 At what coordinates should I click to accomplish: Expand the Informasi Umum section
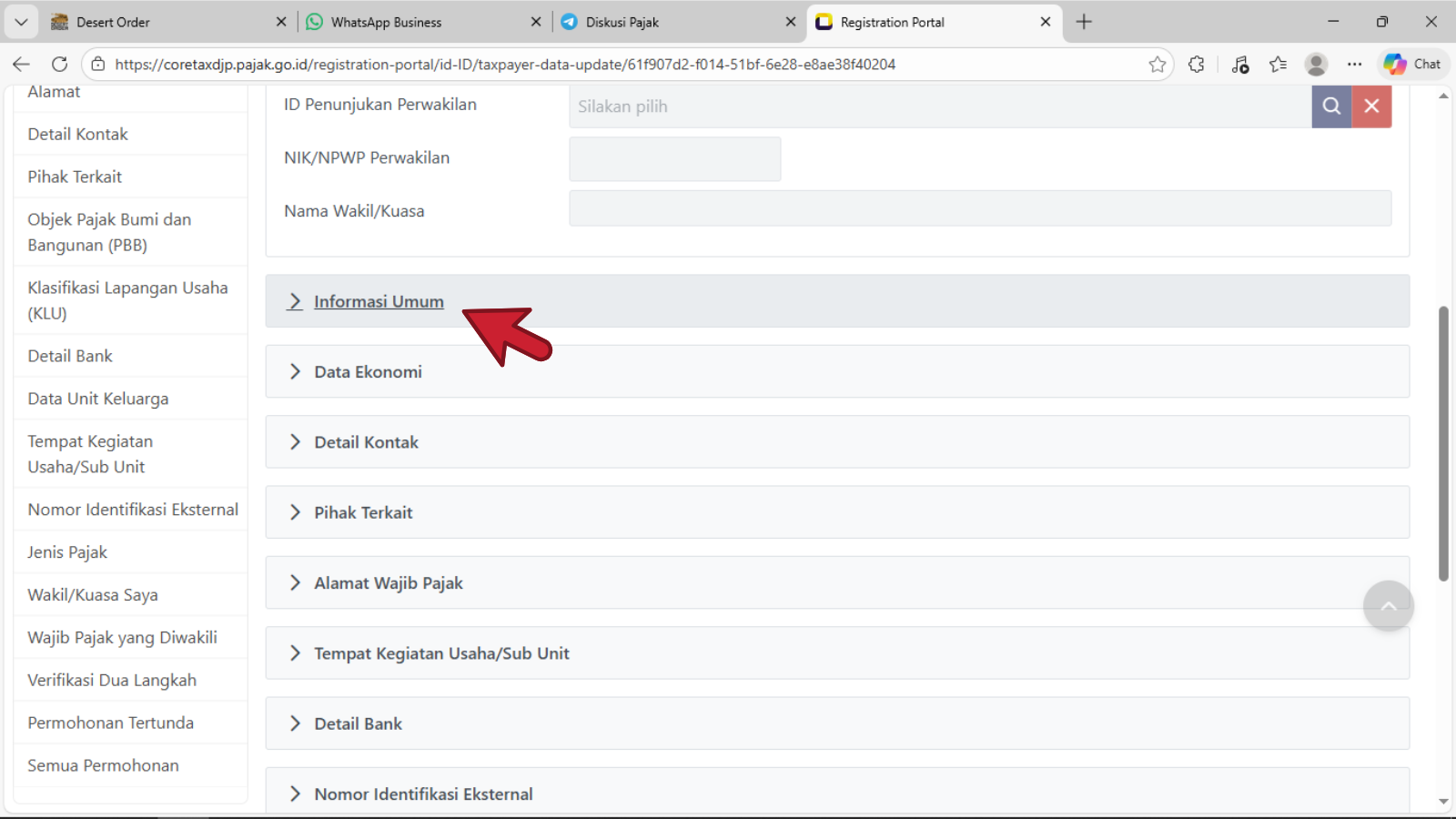pos(379,301)
